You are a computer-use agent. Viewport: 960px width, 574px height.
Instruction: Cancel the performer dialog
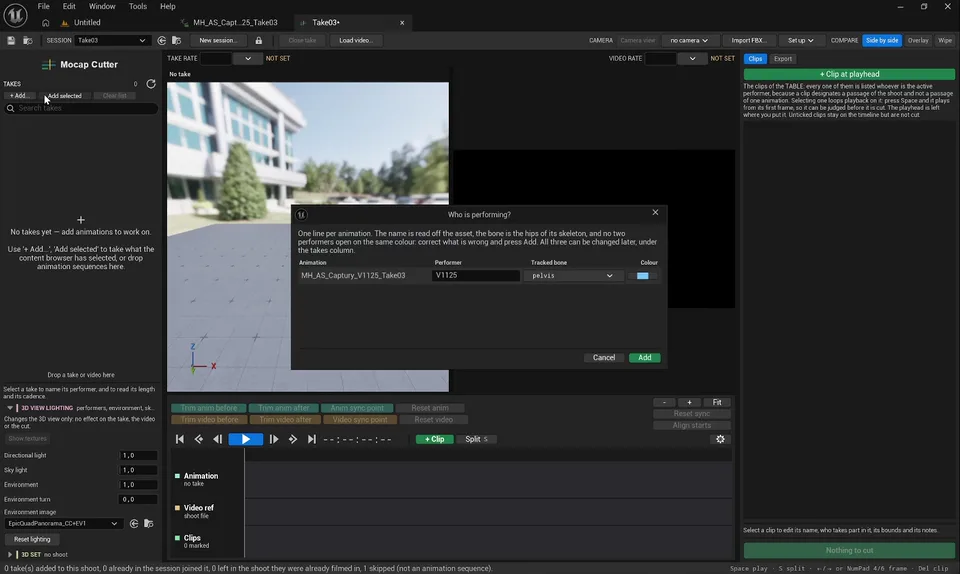[604, 358]
